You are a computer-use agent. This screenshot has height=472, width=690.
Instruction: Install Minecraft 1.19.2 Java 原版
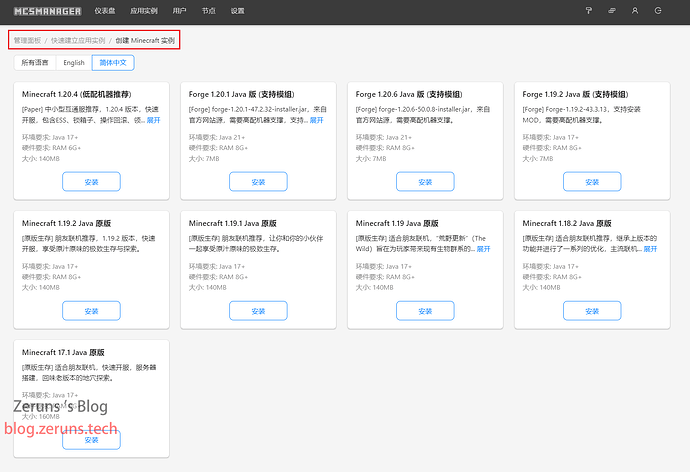point(91,311)
